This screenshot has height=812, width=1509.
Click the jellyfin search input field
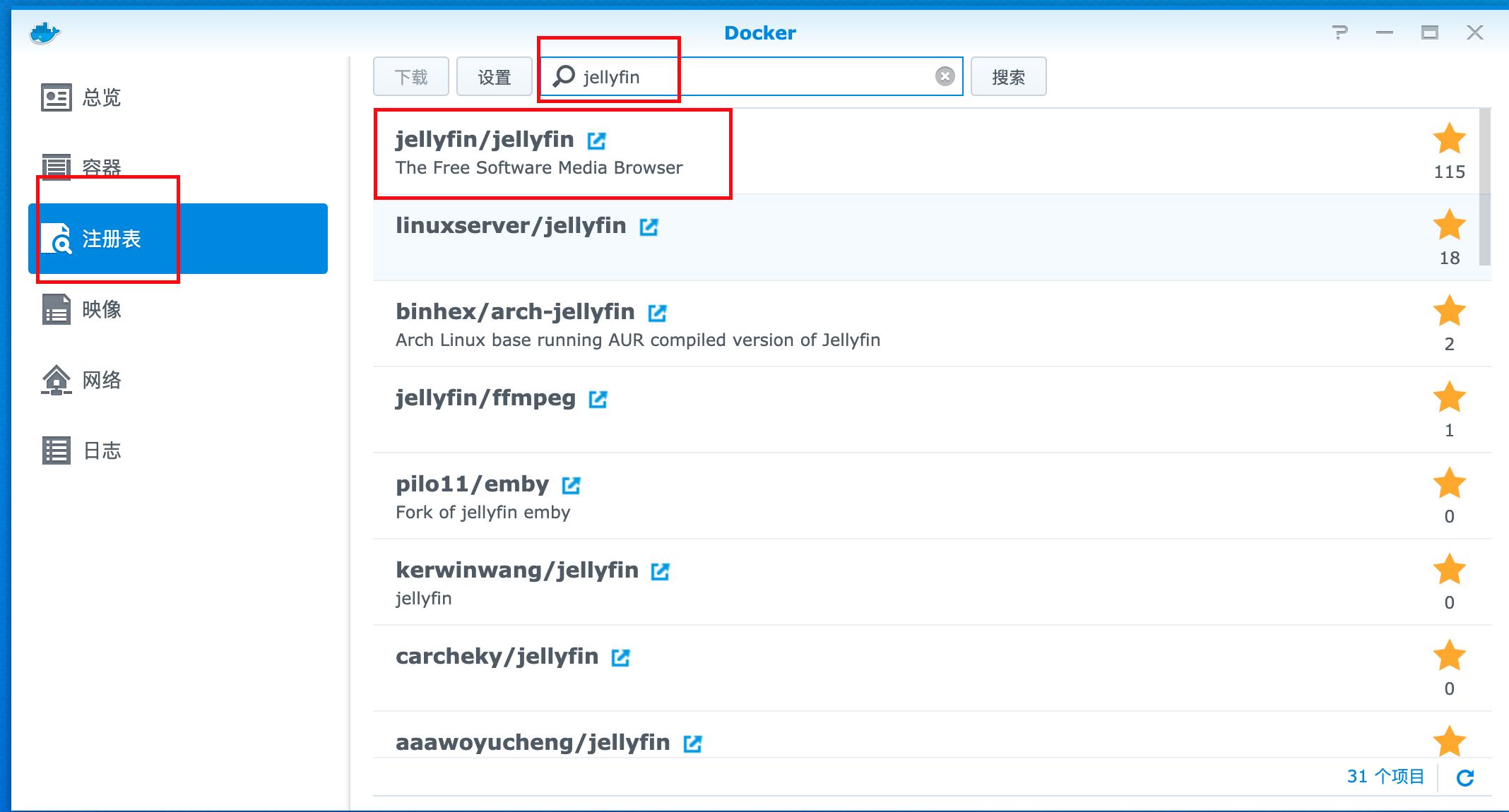[752, 76]
